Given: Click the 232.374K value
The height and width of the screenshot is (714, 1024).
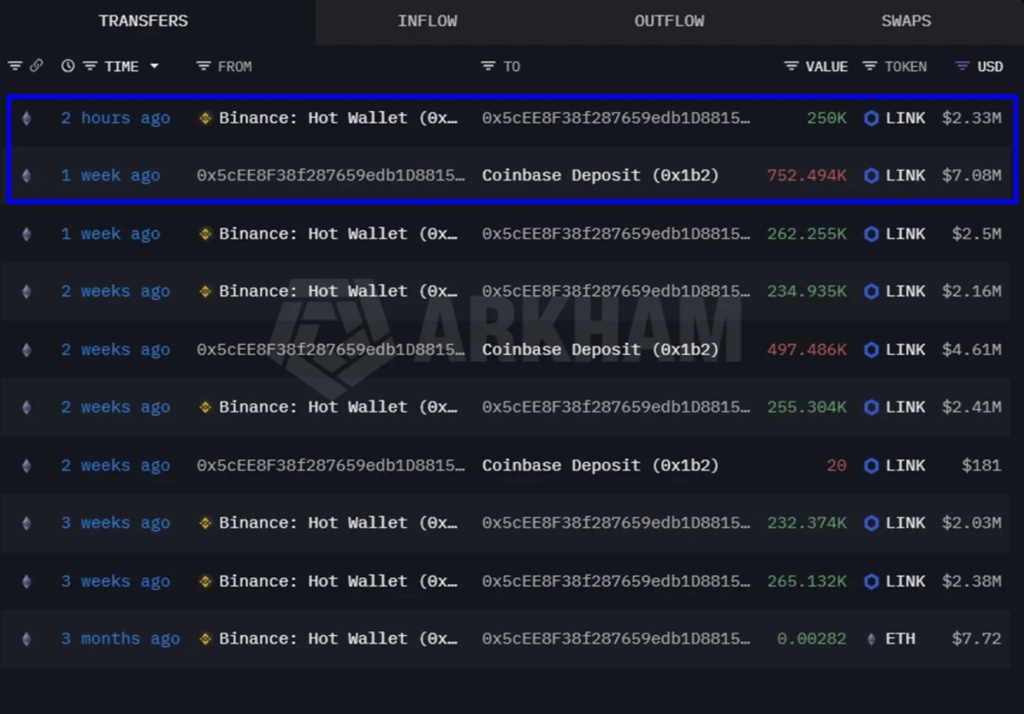Looking at the screenshot, I should pyautogui.click(x=807, y=523).
